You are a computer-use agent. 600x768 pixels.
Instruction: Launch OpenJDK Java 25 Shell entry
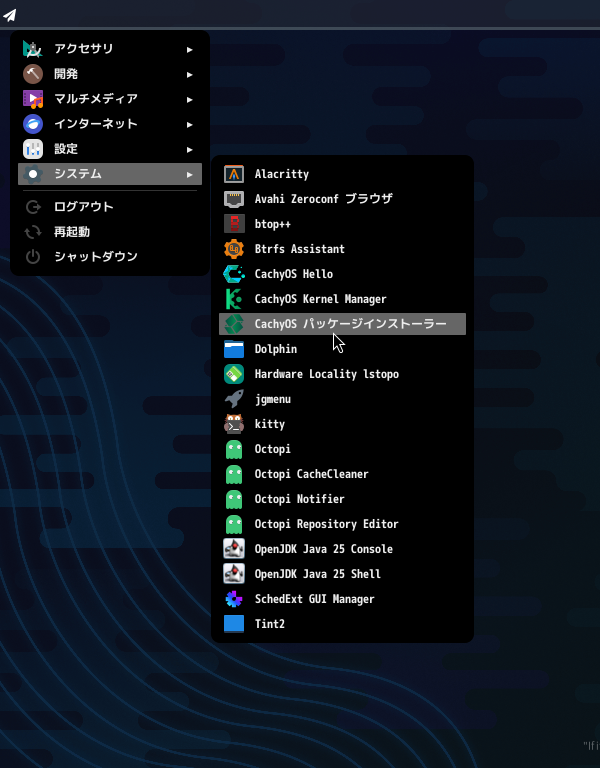coord(342,574)
